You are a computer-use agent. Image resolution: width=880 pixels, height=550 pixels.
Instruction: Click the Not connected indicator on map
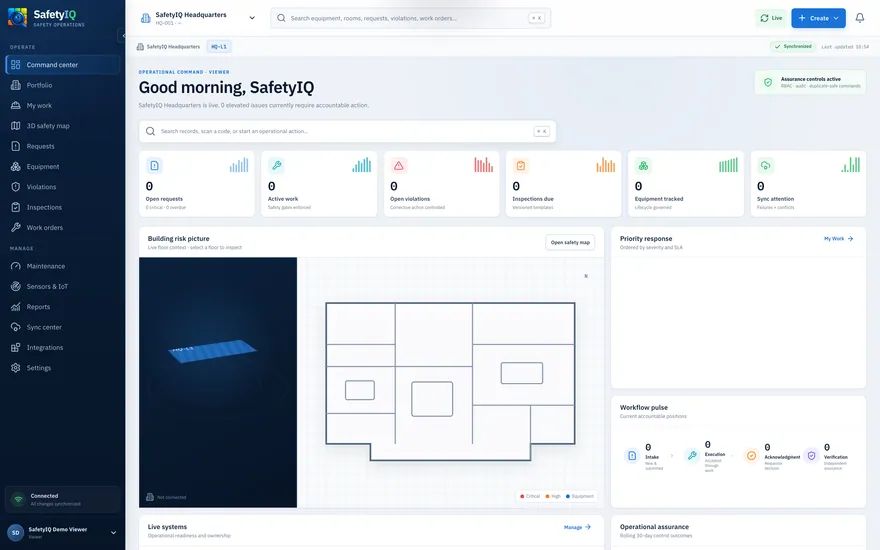[166, 497]
